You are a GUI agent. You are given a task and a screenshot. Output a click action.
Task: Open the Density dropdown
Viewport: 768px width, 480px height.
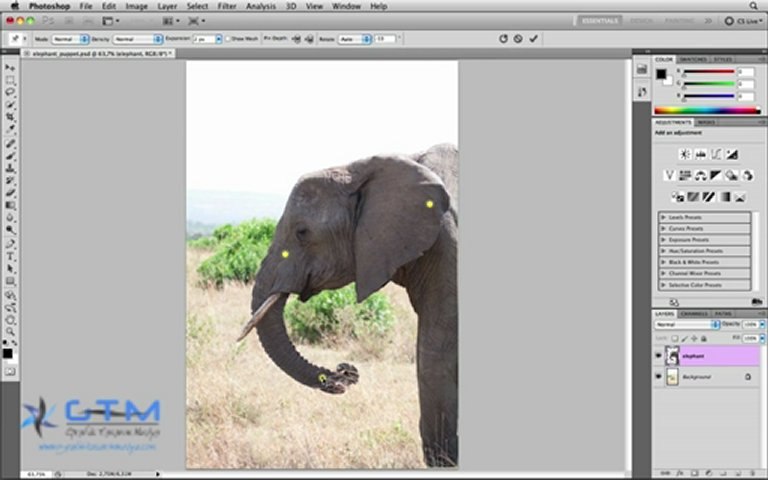coord(138,39)
